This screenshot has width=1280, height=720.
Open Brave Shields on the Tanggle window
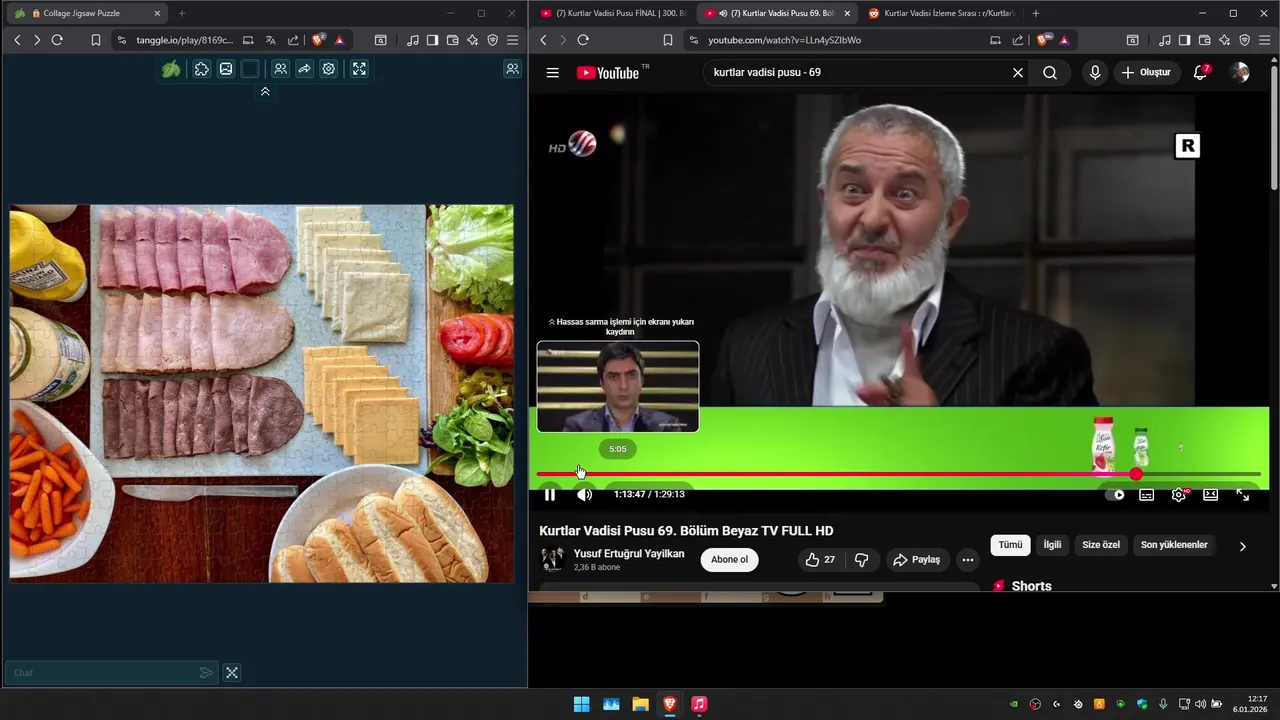click(318, 40)
